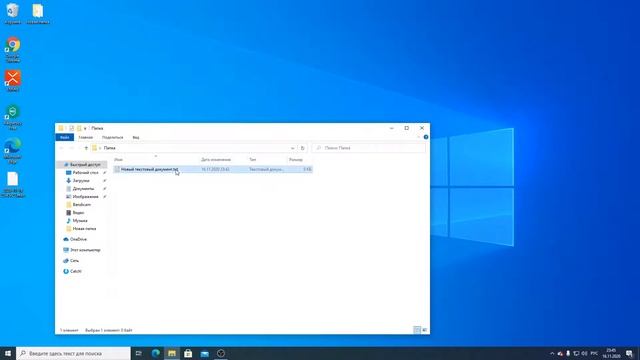This screenshot has height=360, width=640.
Task: Open Task View from the taskbar
Action: click(139, 353)
